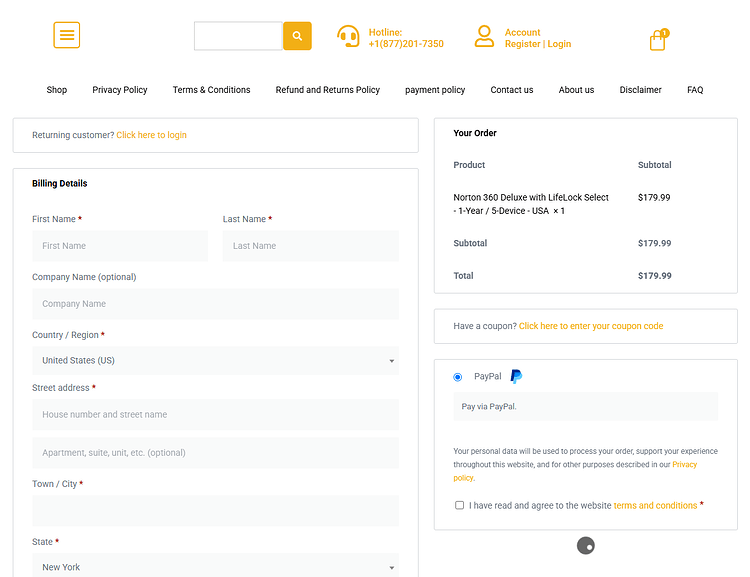The height and width of the screenshot is (577, 750).
Task: Open the About us menu item
Action: [x=576, y=90]
